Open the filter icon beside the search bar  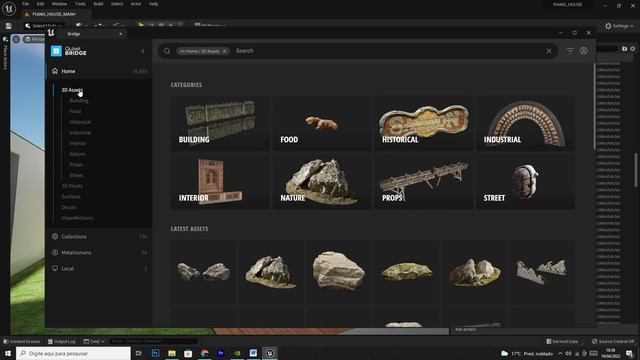(570, 51)
